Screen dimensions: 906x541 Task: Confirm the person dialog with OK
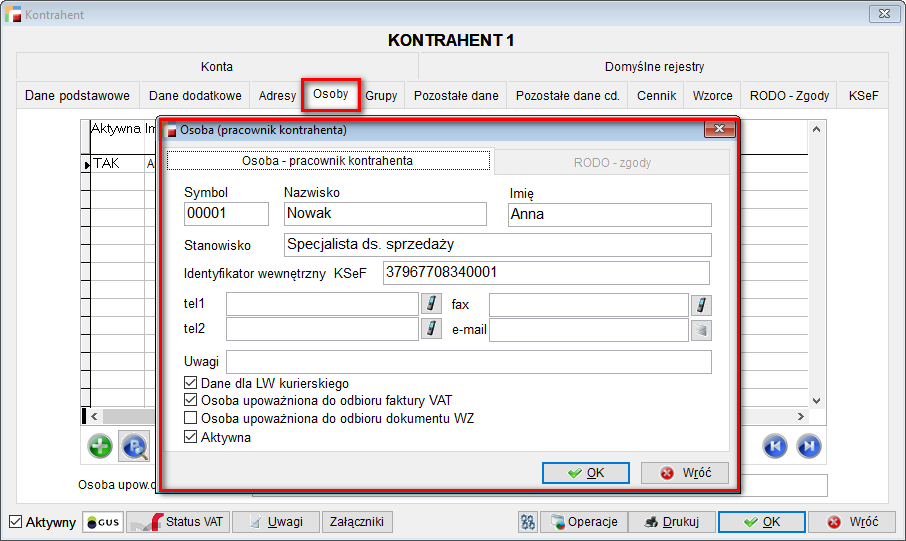click(x=585, y=473)
